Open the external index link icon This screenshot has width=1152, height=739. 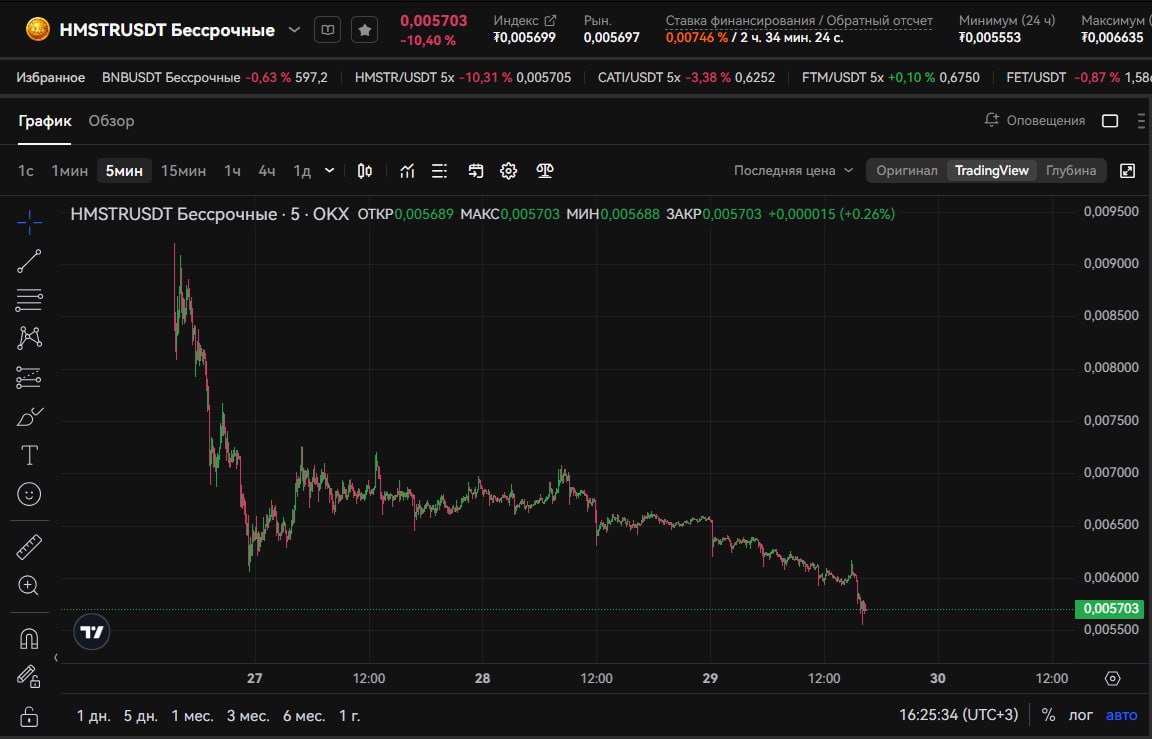550,21
